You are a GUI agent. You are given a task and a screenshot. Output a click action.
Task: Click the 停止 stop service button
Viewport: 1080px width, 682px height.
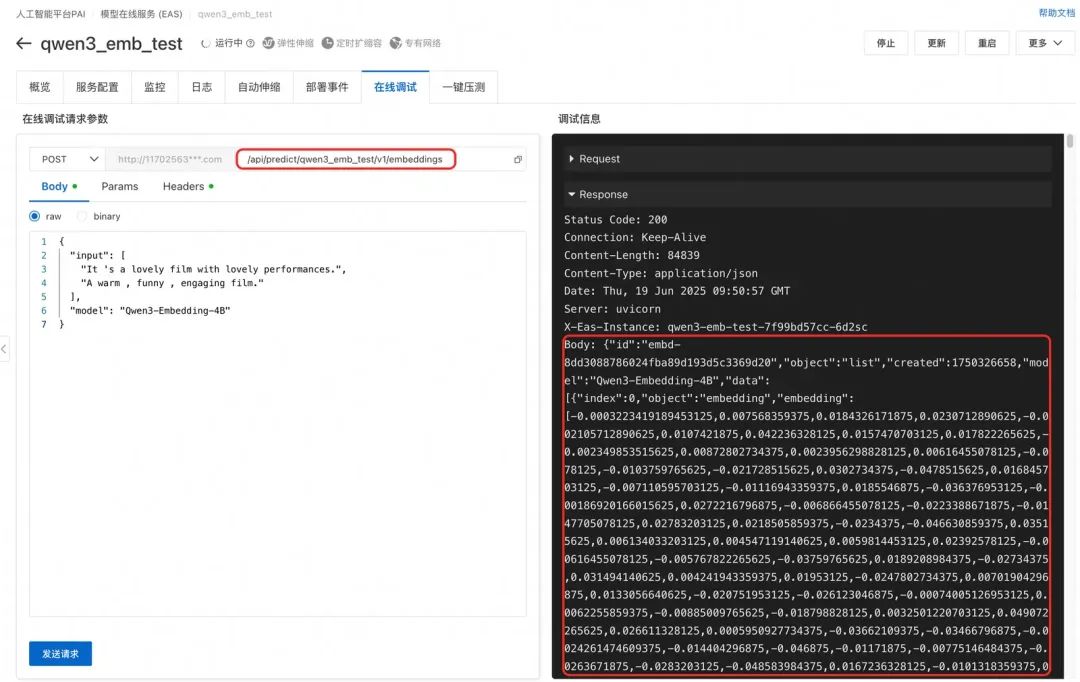tap(885, 43)
